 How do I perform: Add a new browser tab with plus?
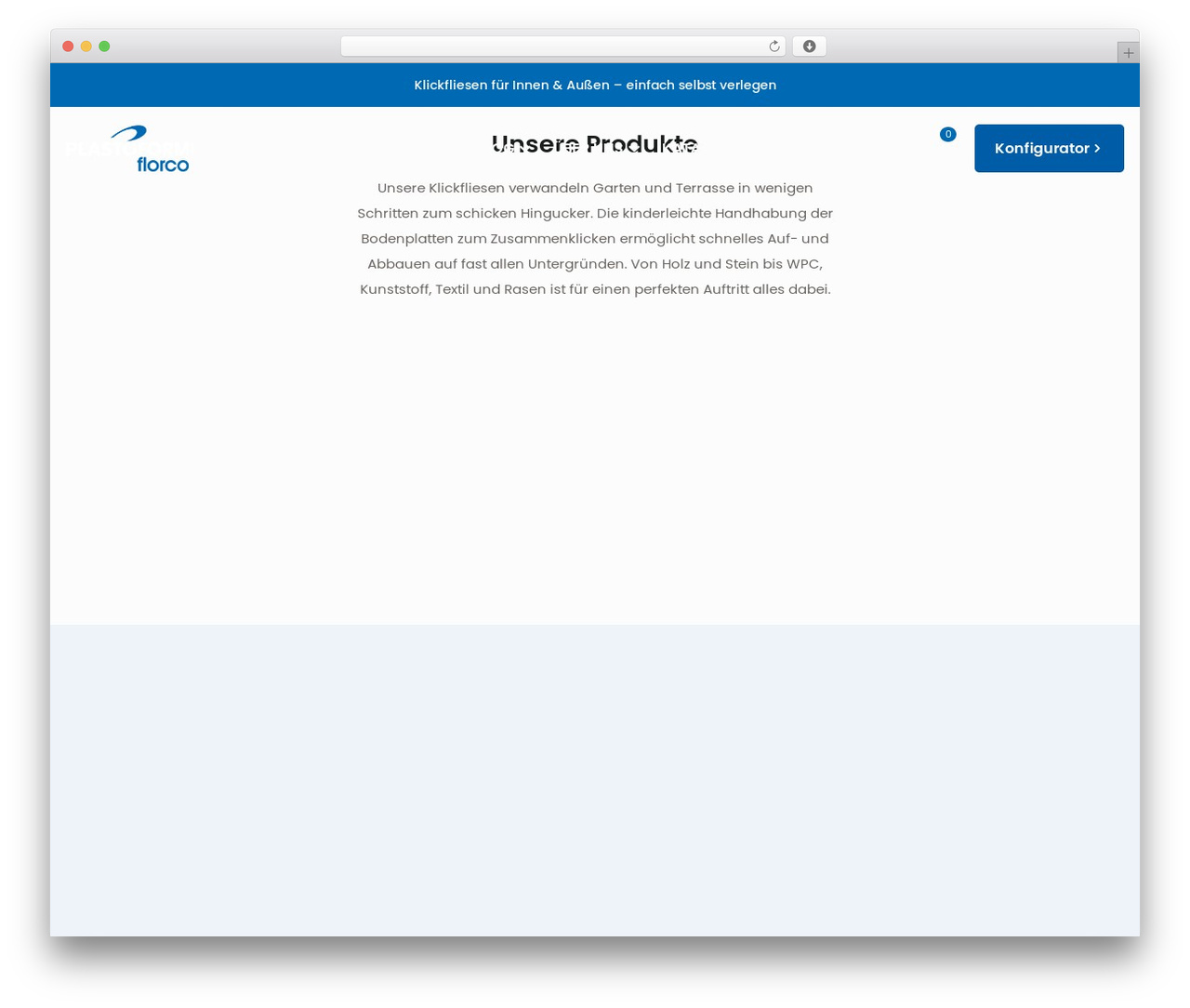1128,53
